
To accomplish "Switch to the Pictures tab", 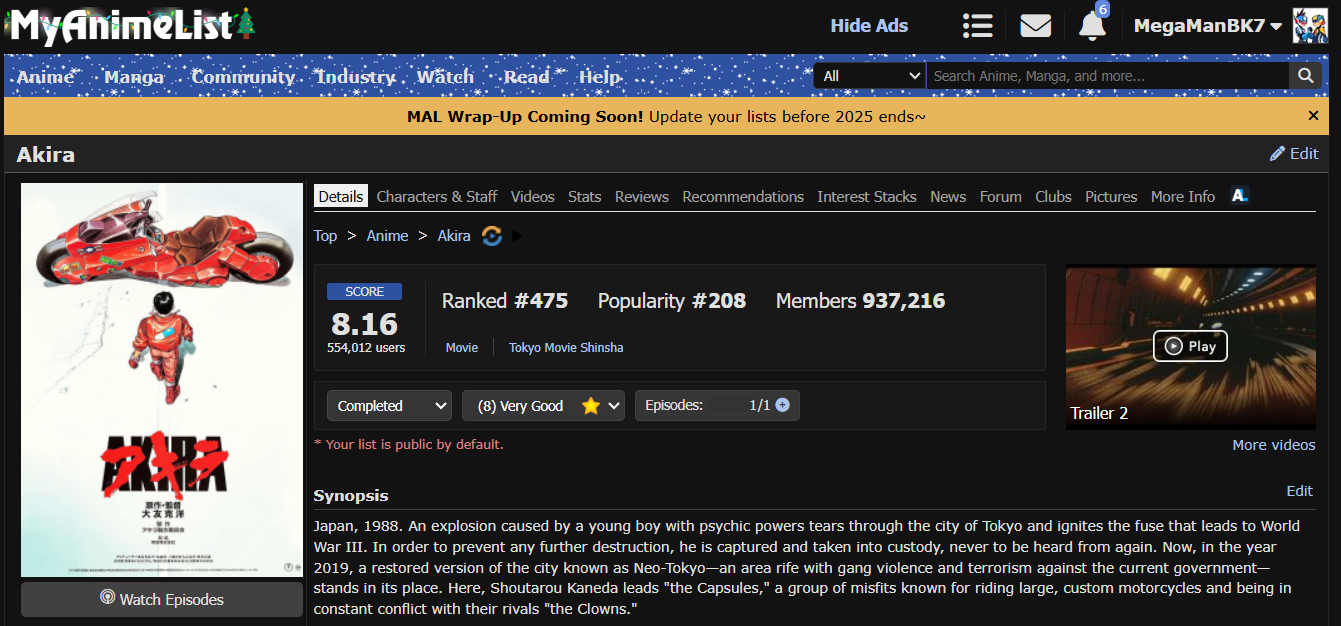I will (x=1111, y=197).
